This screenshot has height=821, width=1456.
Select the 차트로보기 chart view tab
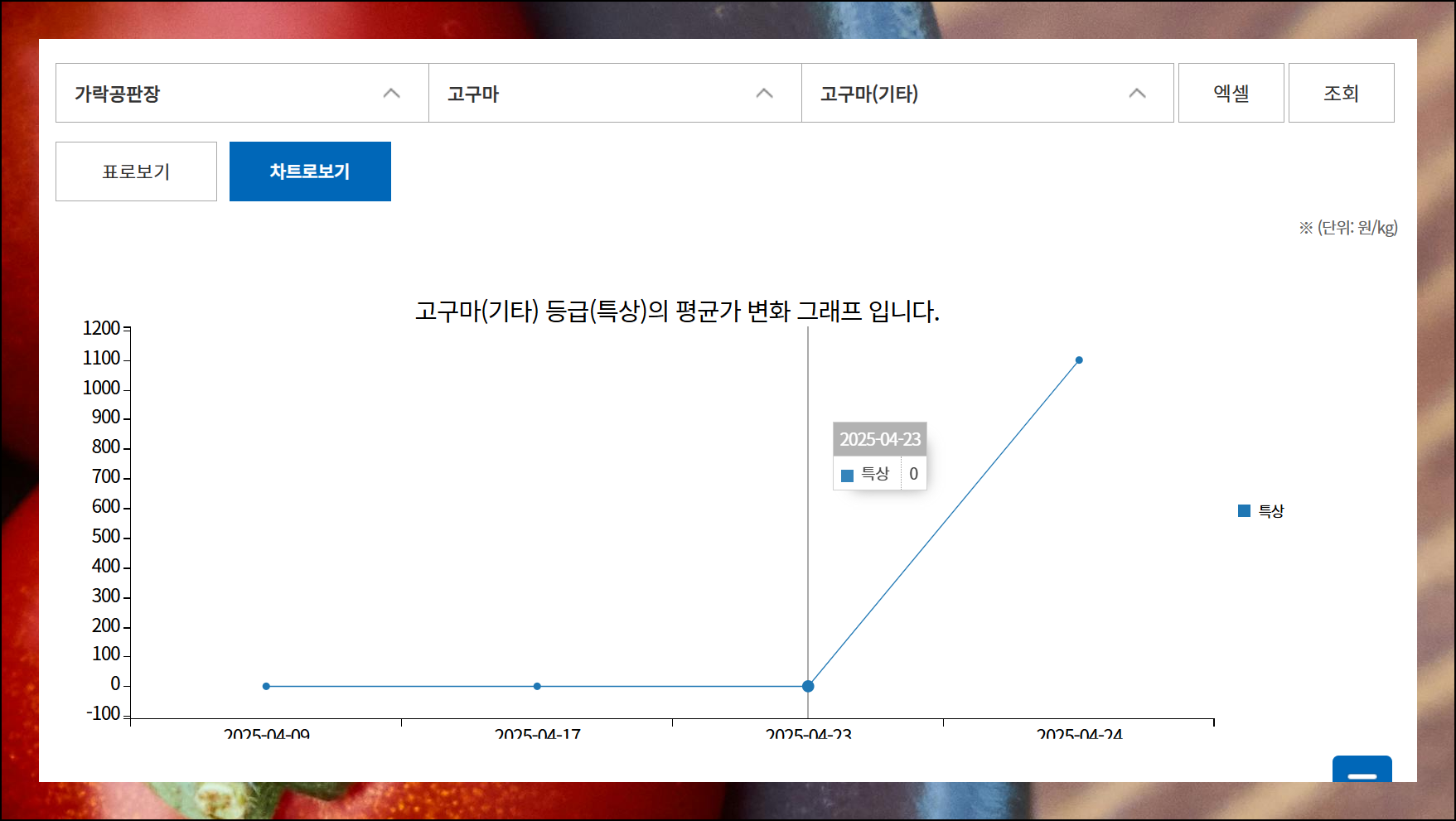[310, 171]
